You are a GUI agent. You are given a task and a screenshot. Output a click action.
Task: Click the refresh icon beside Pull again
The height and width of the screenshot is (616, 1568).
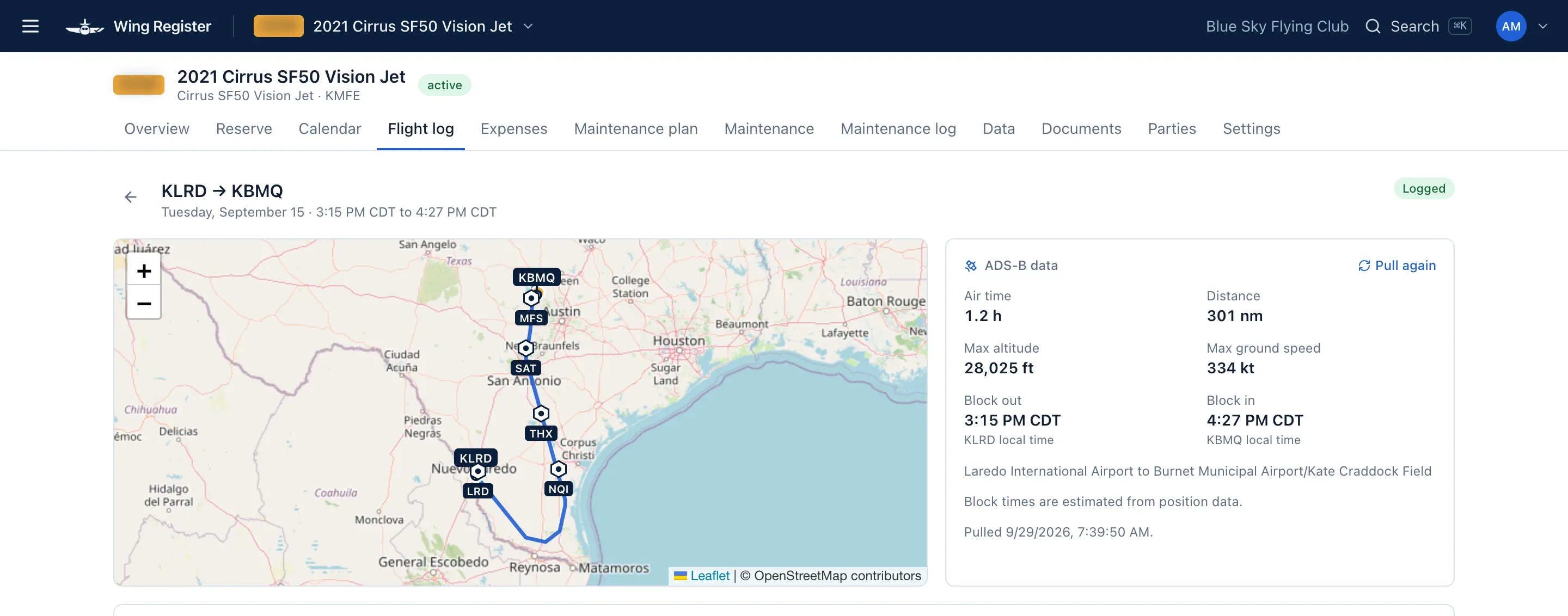(x=1363, y=266)
